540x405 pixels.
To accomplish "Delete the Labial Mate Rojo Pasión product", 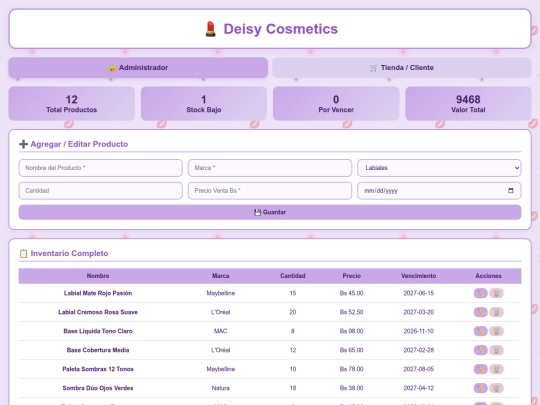I will coord(497,293).
